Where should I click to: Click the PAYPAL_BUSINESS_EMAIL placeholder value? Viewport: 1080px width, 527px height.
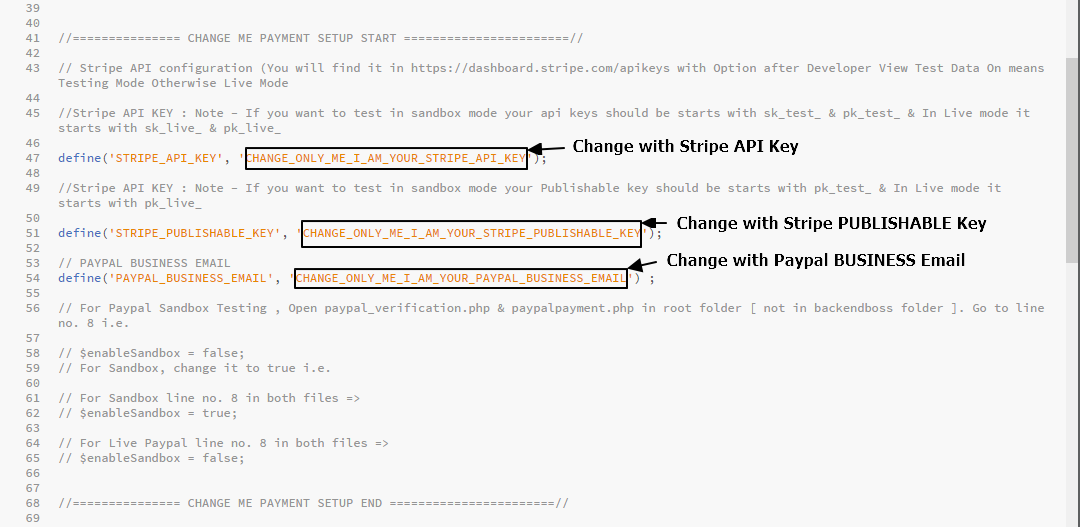(460, 278)
